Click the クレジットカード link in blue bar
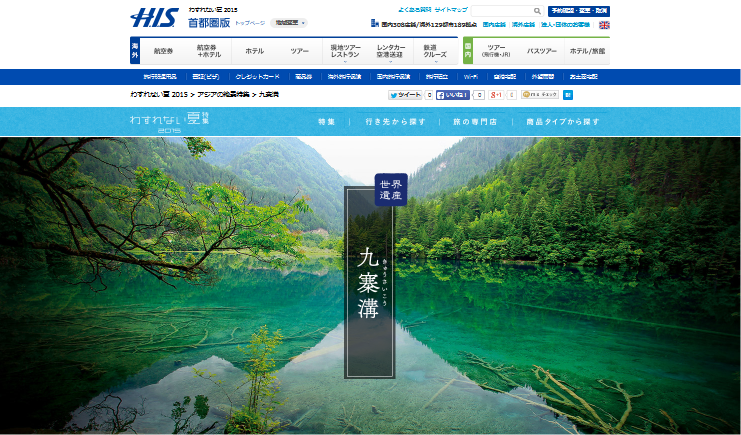Viewport: 741px width, 435px height. point(258,77)
